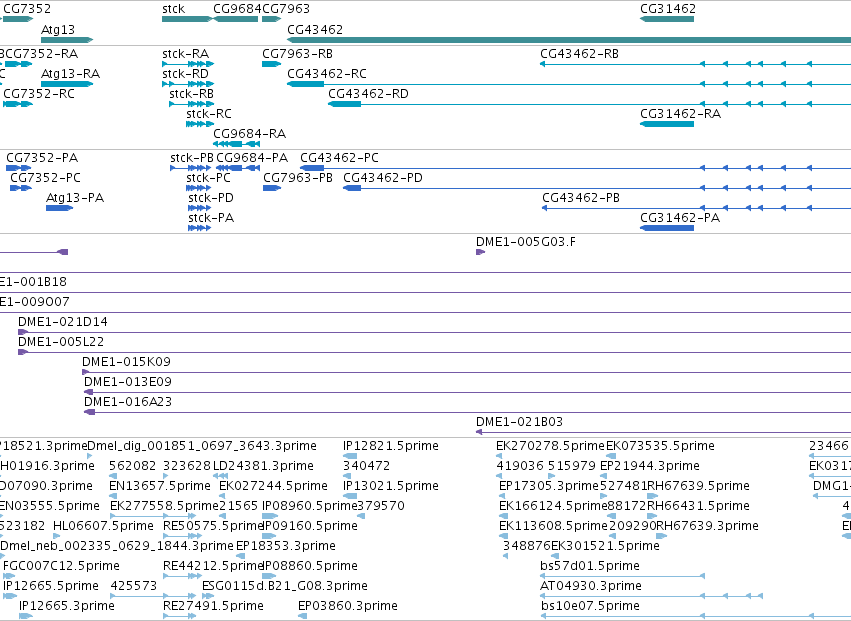The width and height of the screenshot is (851, 621).
Task: Open the CG43462-RC transcript label
Action: point(327,74)
